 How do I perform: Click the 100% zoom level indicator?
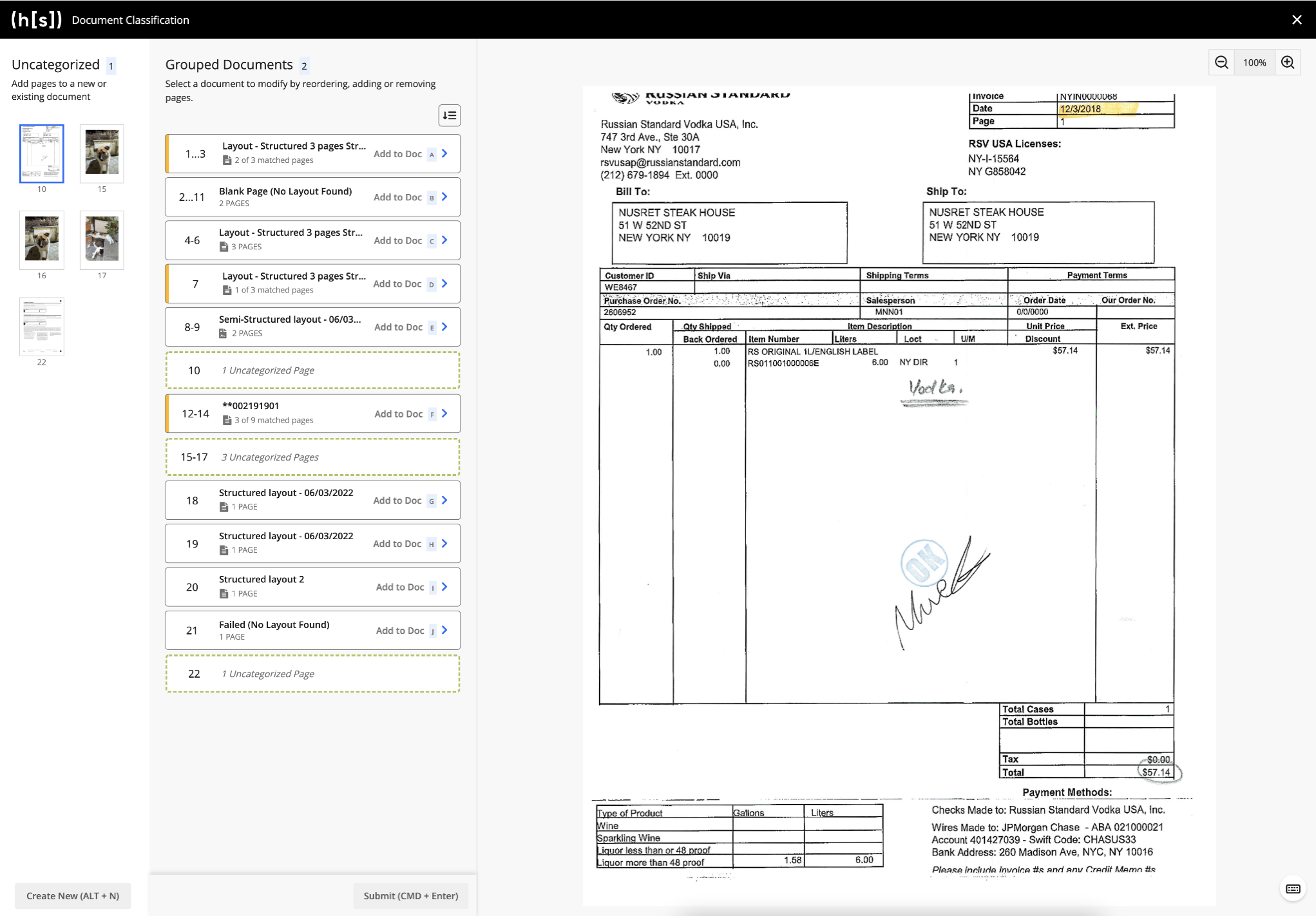click(1254, 62)
